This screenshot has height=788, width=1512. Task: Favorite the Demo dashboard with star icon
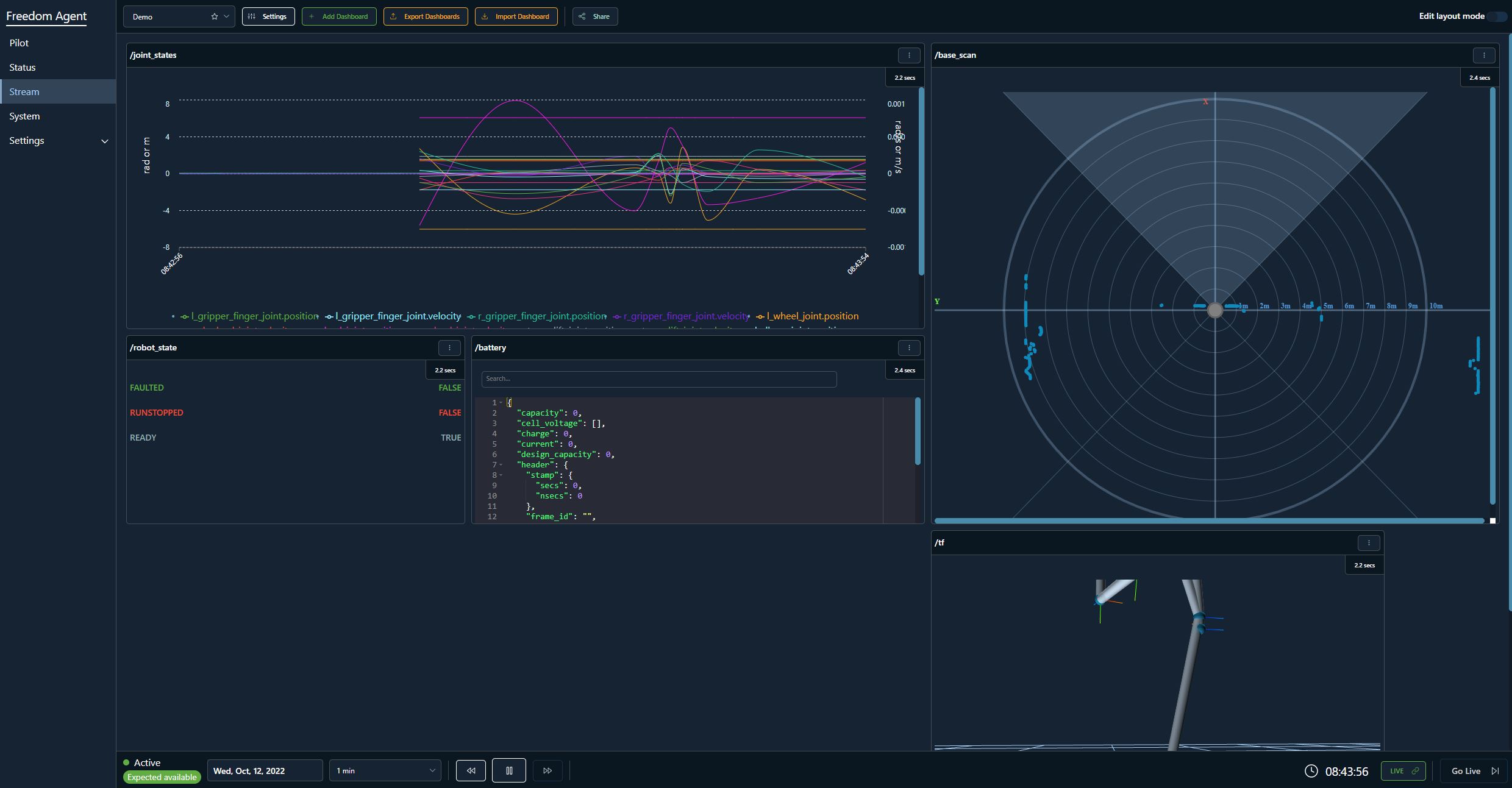[x=215, y=16]
